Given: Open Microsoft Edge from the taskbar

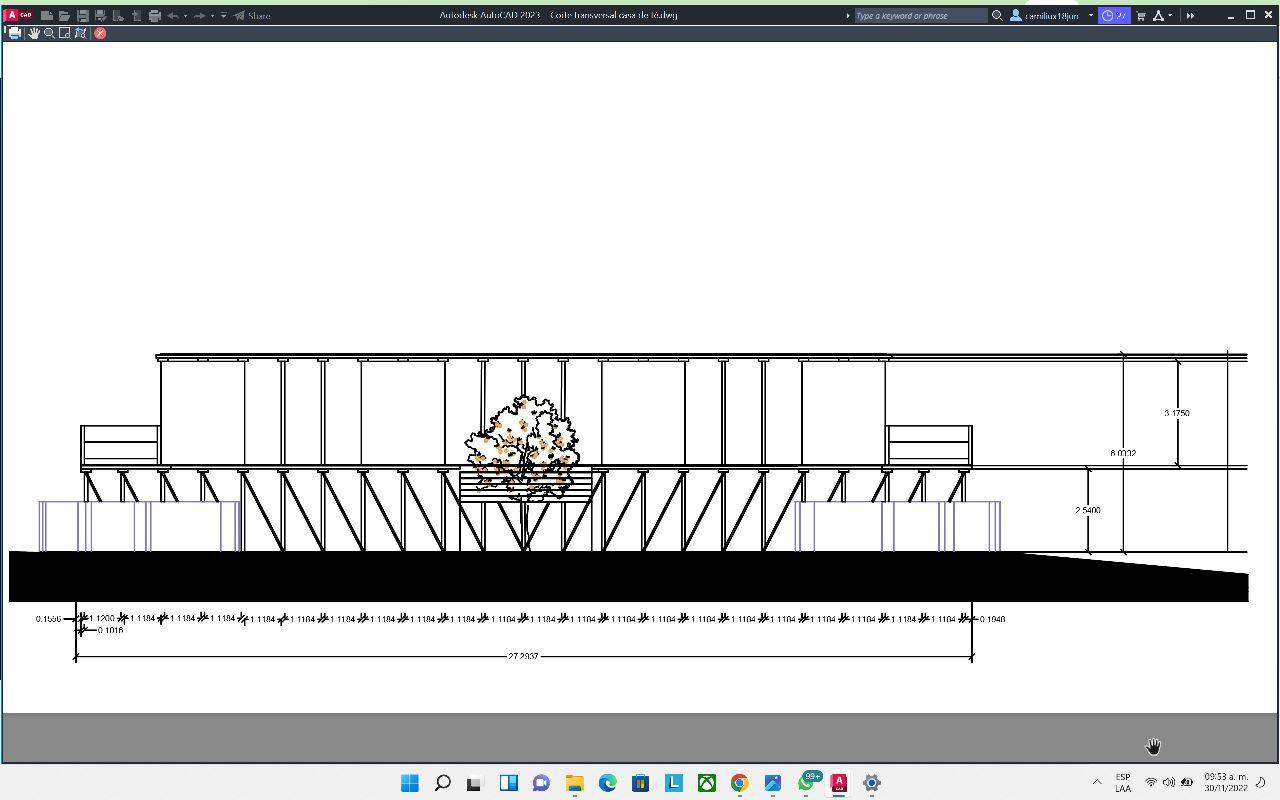Looking at the screenshot, I should 607,783.
